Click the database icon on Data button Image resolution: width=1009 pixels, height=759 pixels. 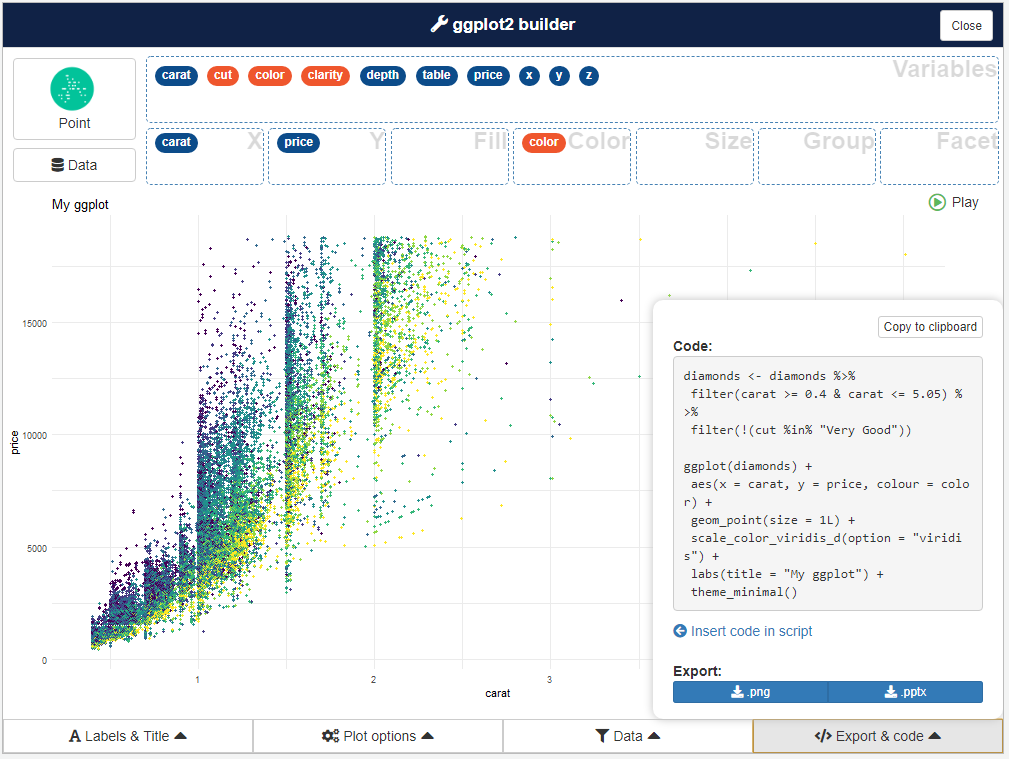pyautogui.click(x=57, y=165)
